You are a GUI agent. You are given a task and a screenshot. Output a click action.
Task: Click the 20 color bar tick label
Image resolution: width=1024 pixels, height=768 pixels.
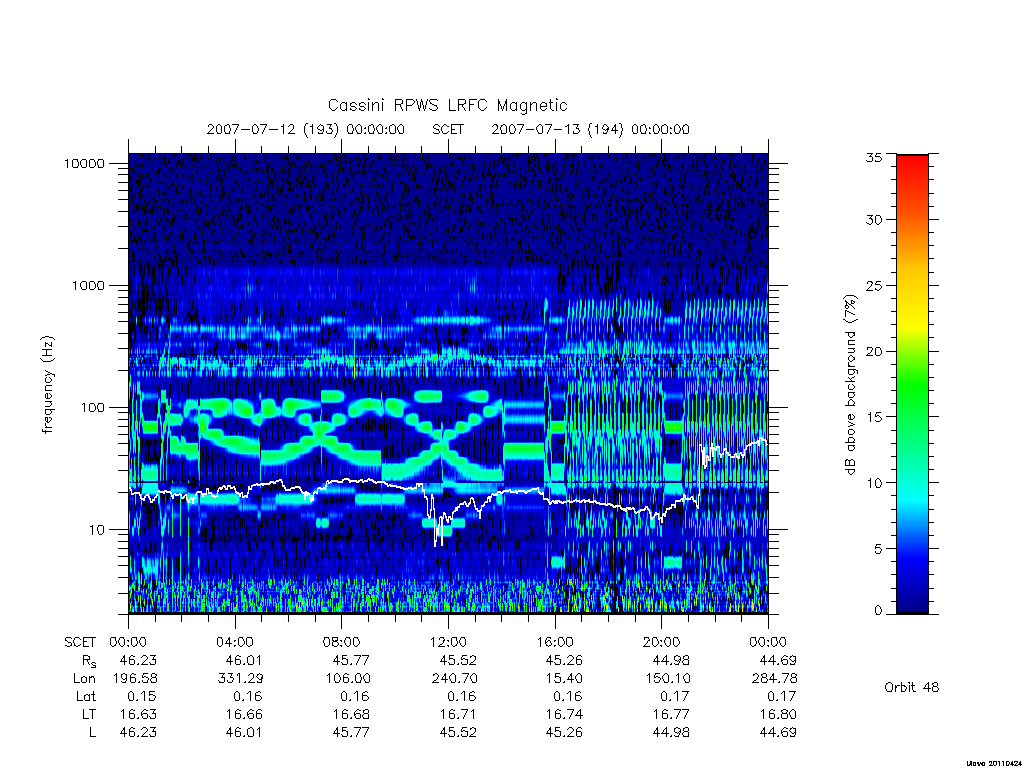pyautogui.click(x=874, y=351)
